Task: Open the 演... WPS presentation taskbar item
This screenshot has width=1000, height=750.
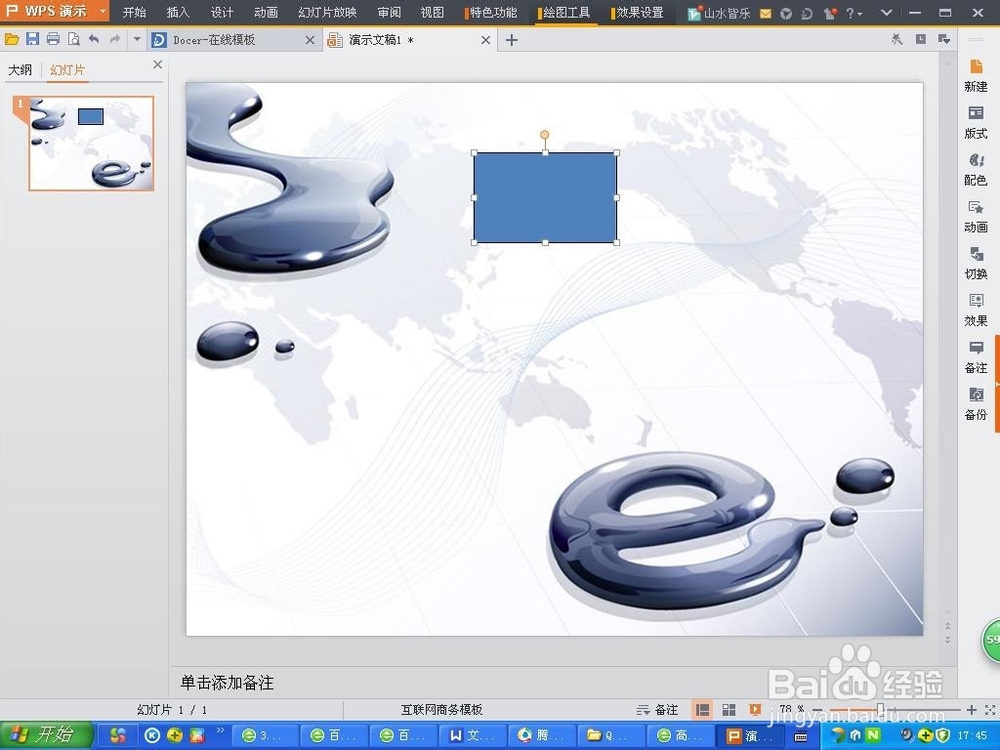Action: click(x=751, y=735)
